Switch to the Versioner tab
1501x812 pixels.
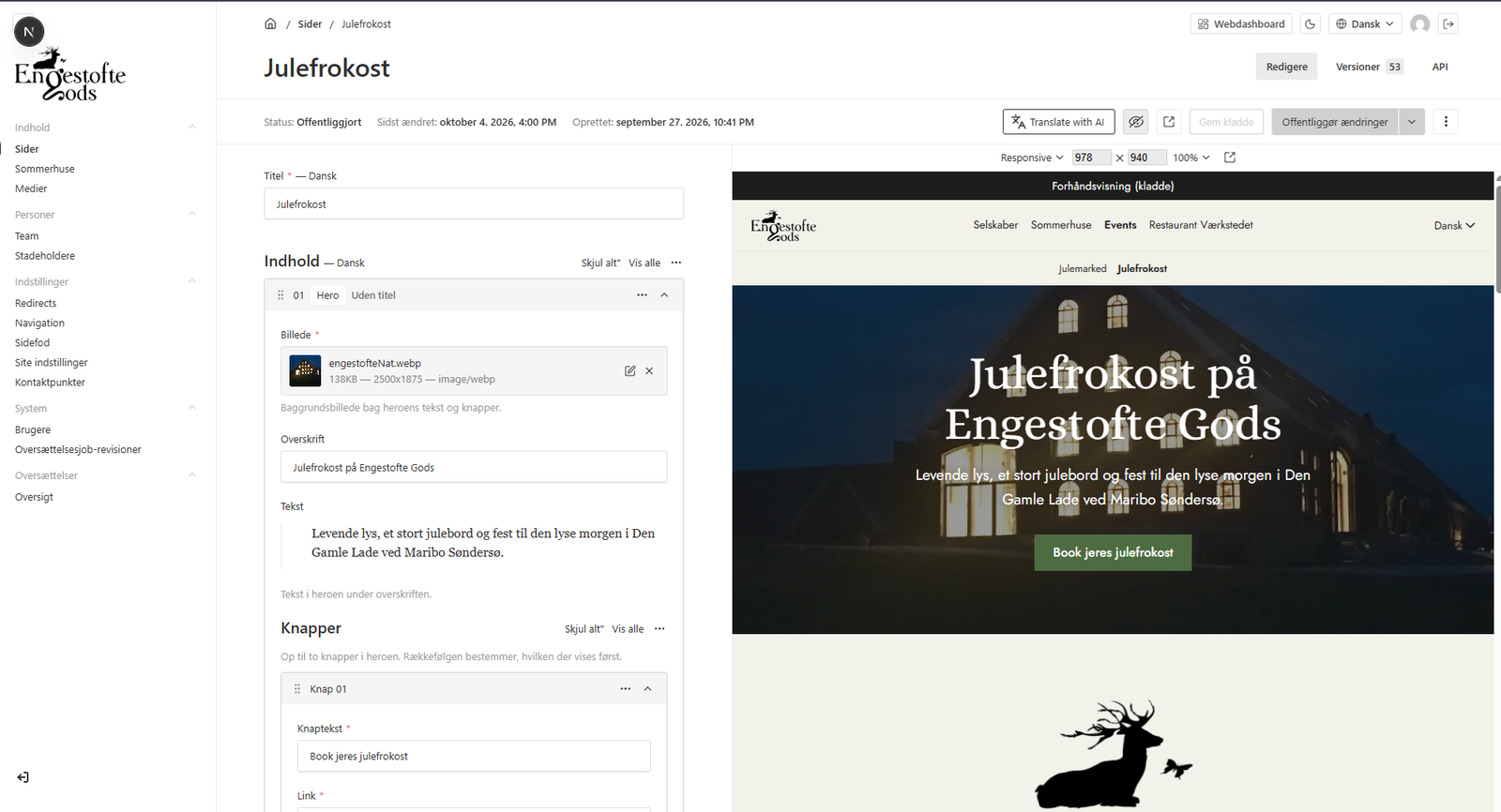1369,67
